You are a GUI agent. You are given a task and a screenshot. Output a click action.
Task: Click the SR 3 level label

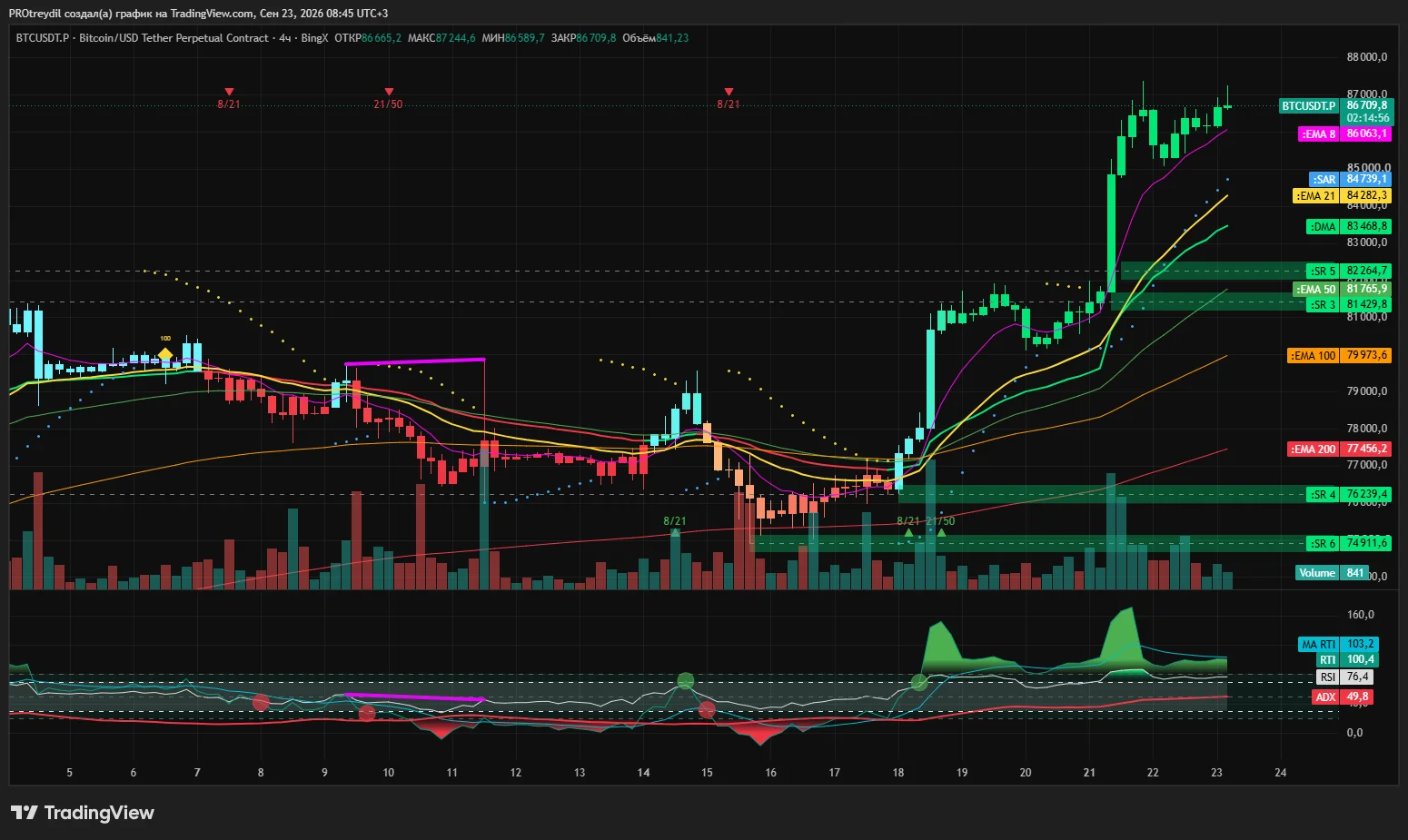[x=1350, y=304]
